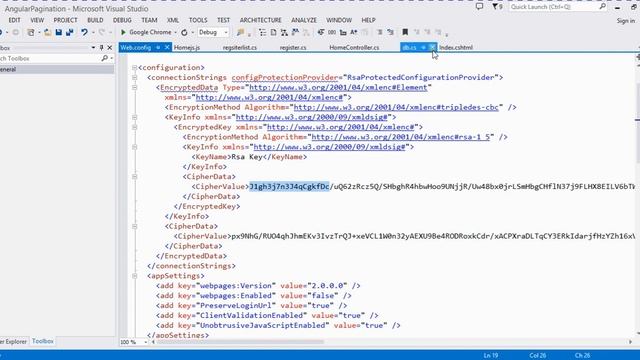
Task: Click the horizontal editor scrollbar thumb
Action: 241,342
